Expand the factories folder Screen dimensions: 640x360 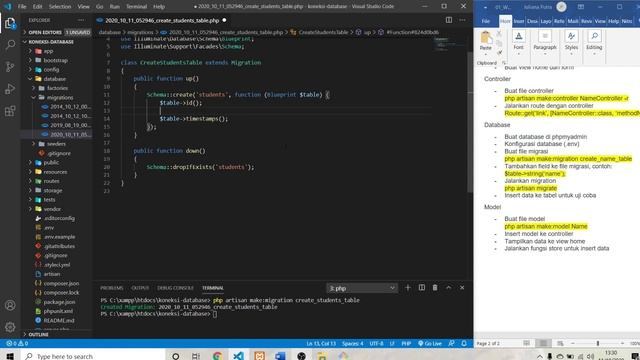pyautogui.click(x=57, y=88)
